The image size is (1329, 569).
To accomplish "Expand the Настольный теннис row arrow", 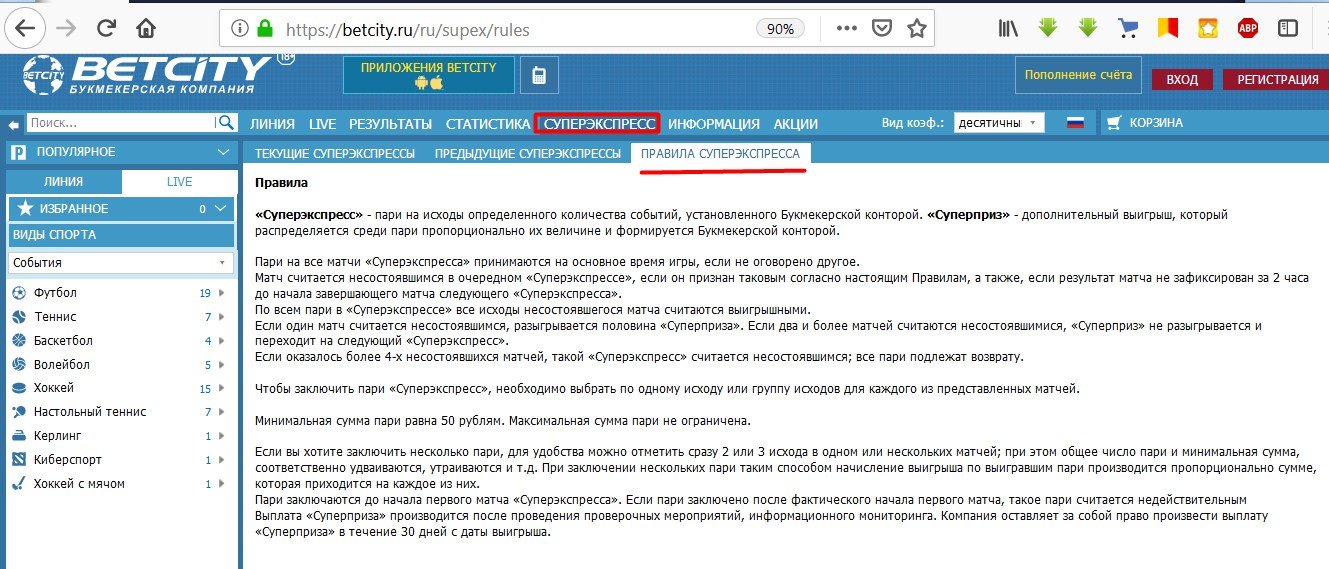I will click(221, 412).
